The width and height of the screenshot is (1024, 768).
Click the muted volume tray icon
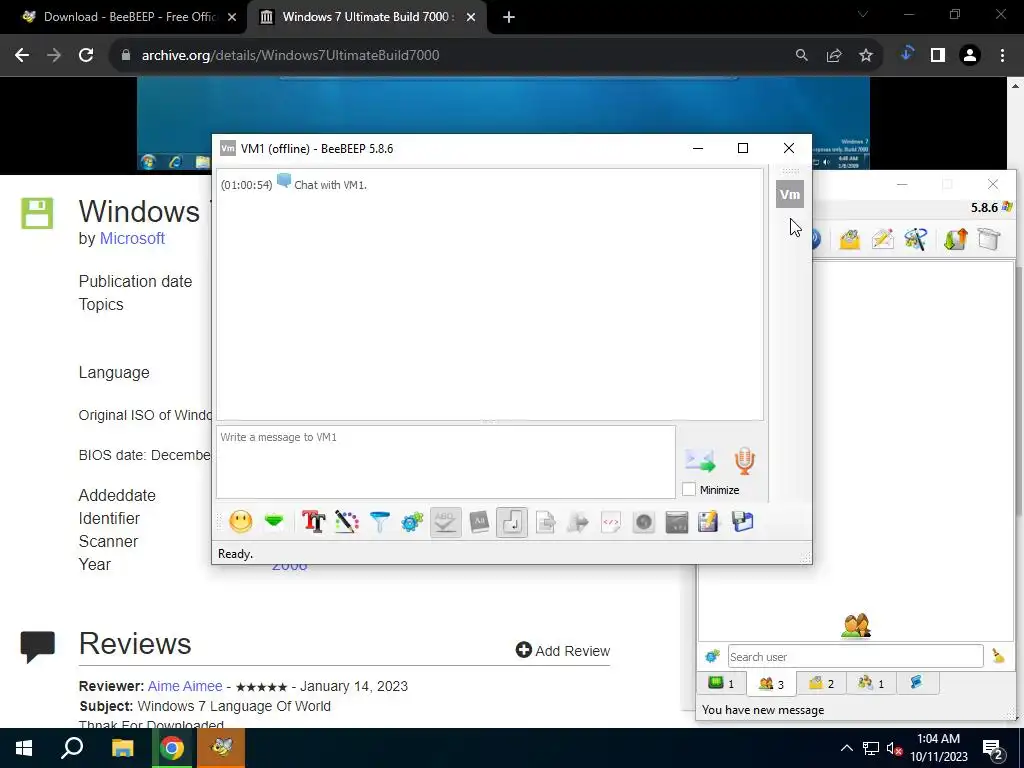895,749
